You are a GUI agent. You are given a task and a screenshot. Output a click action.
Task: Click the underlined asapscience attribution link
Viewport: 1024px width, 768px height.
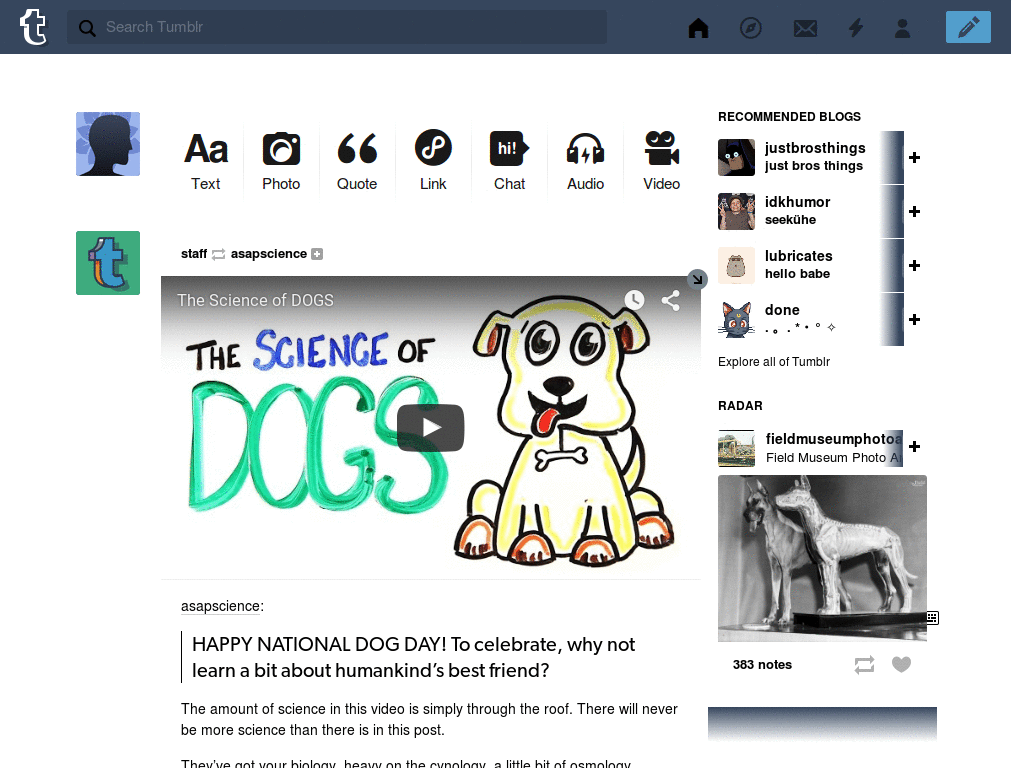[221, 606]
